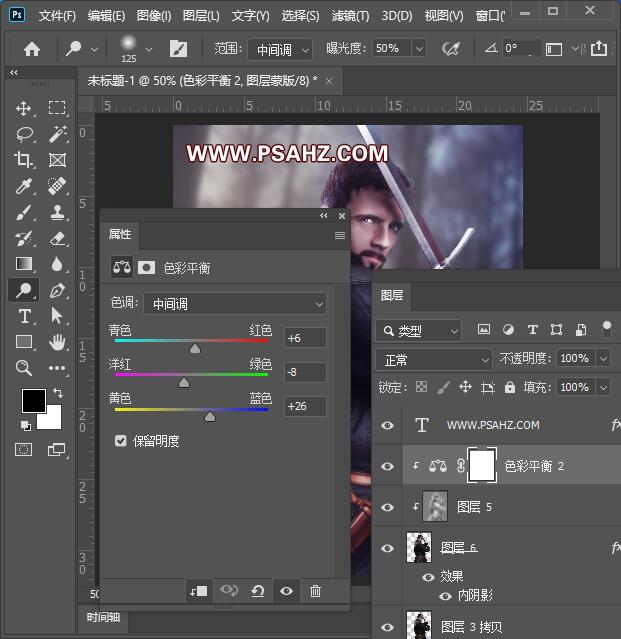Open the Layer menu

point(201,16)
